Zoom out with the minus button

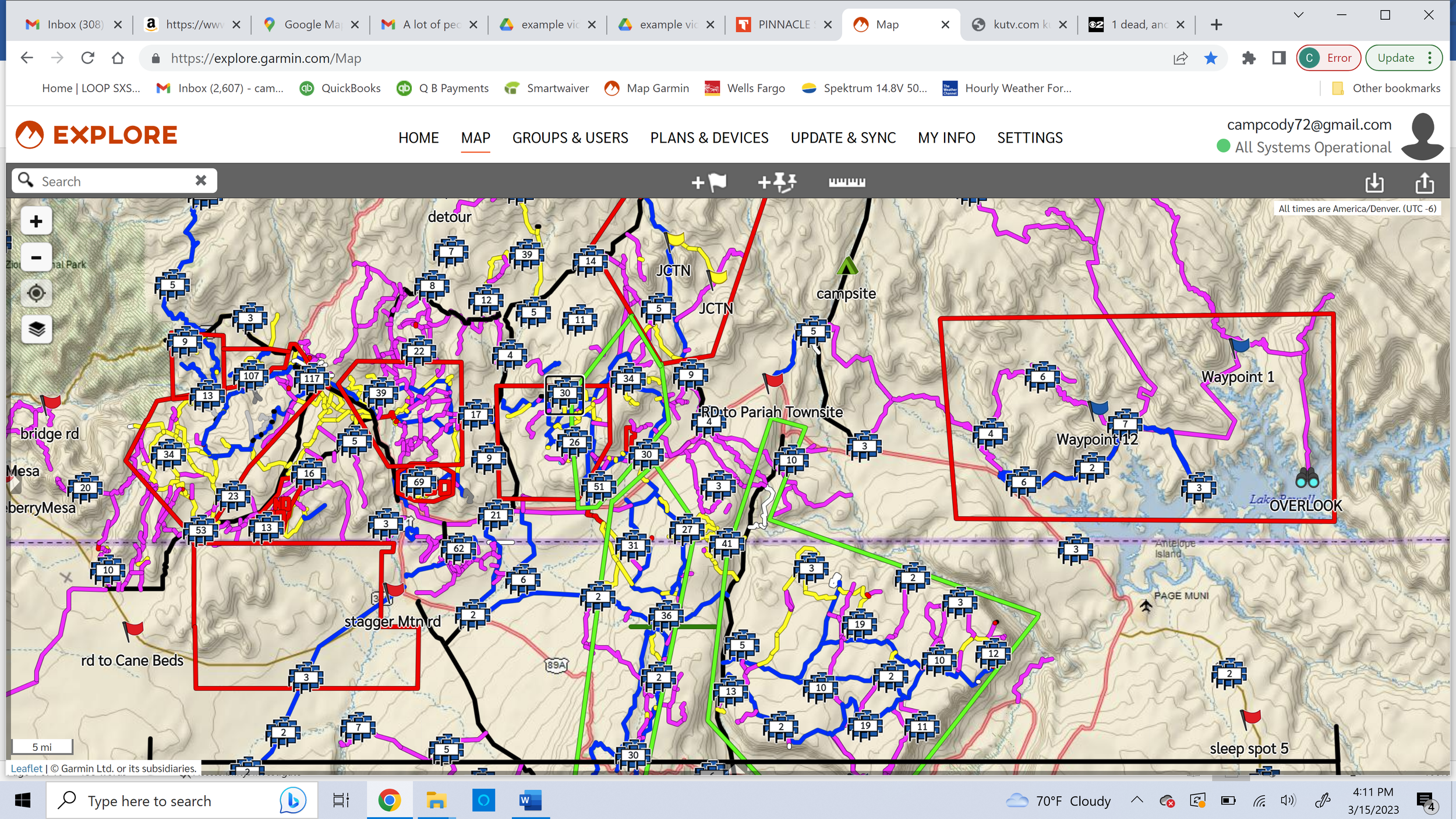[x=37, y=257]
